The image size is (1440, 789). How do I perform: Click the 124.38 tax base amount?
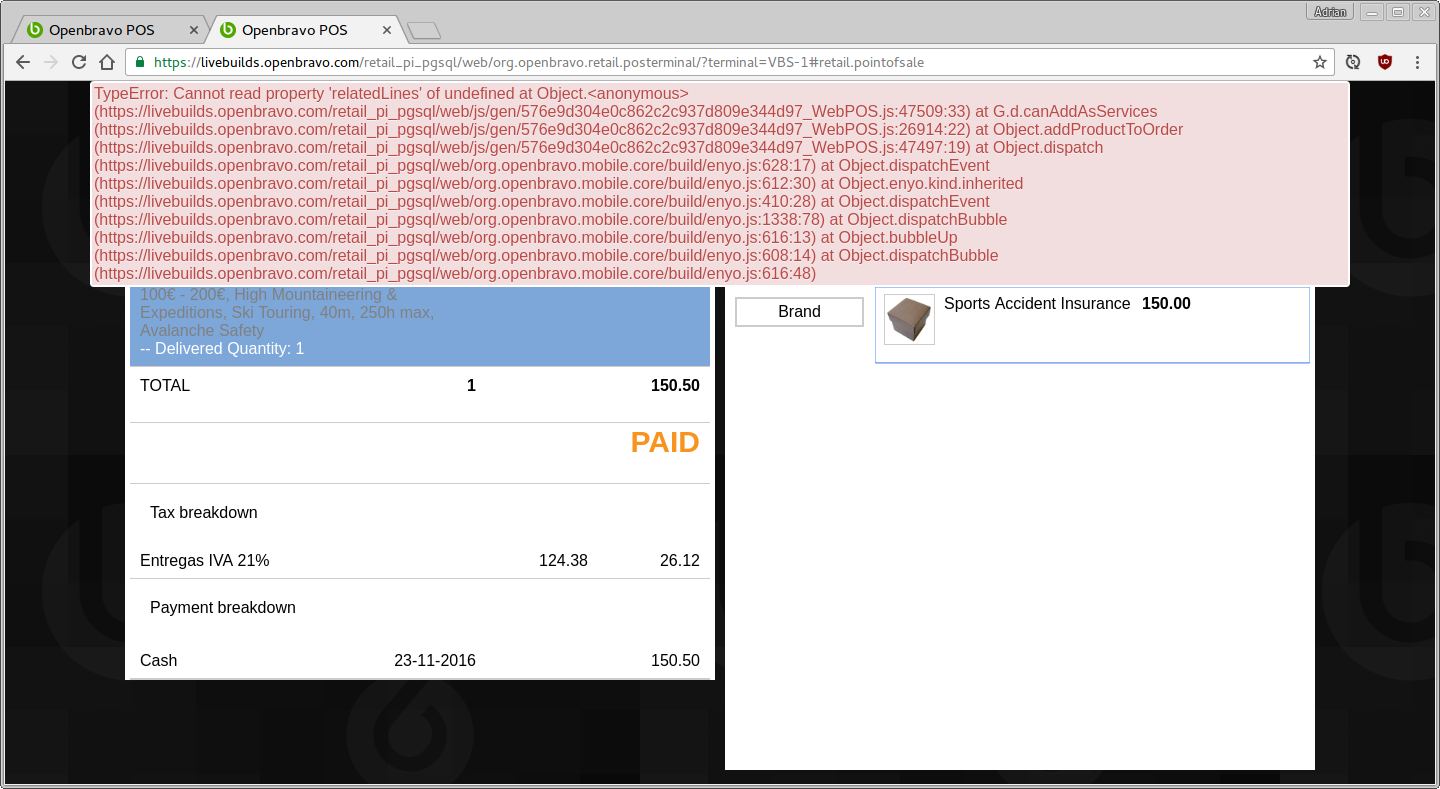point(563,561)
